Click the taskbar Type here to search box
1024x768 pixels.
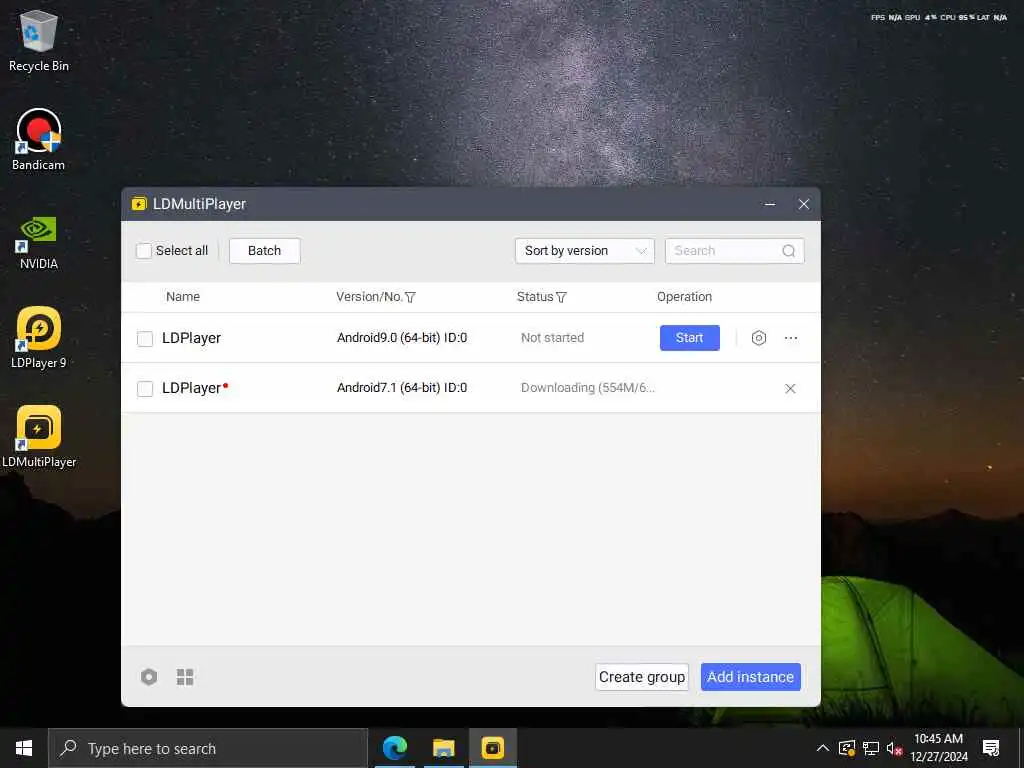click(208, 748)
